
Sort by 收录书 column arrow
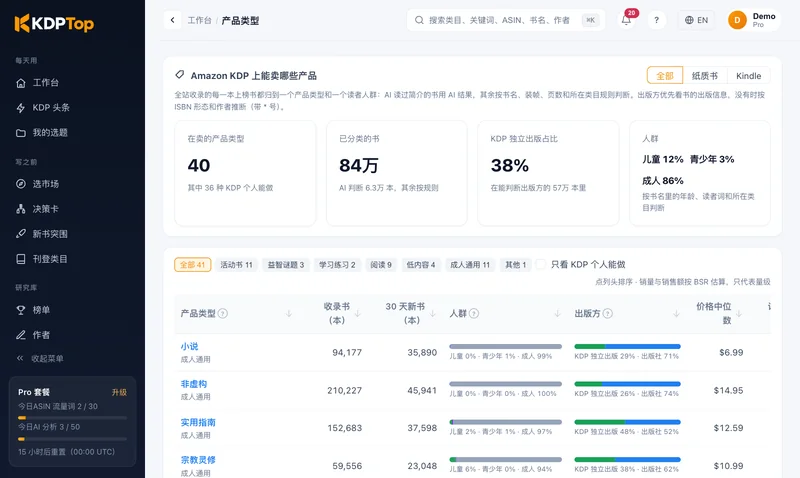[358, 313]
